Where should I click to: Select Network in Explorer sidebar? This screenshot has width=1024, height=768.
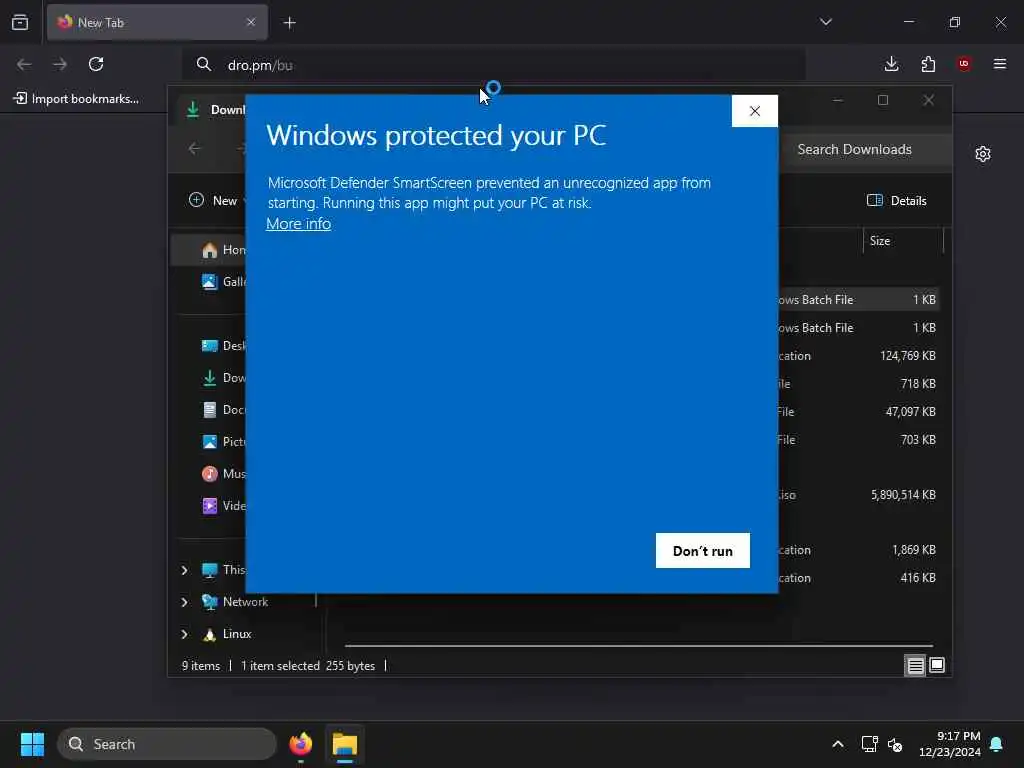tap(245, 602)
